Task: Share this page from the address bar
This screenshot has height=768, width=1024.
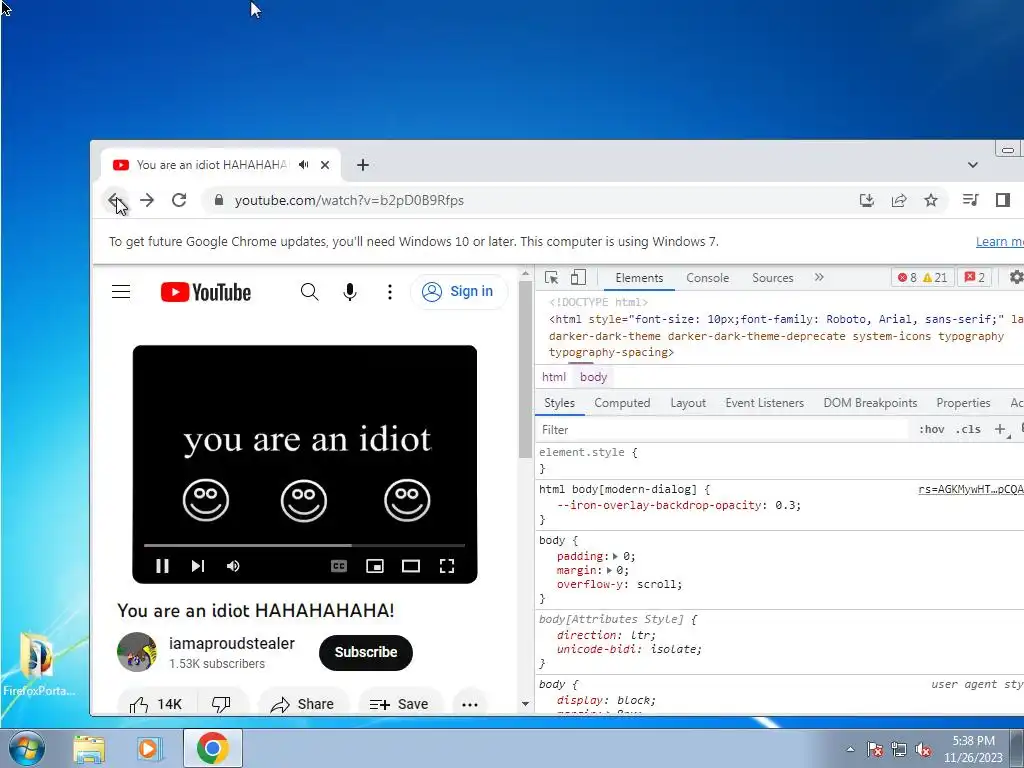Action: pos(899,200)
